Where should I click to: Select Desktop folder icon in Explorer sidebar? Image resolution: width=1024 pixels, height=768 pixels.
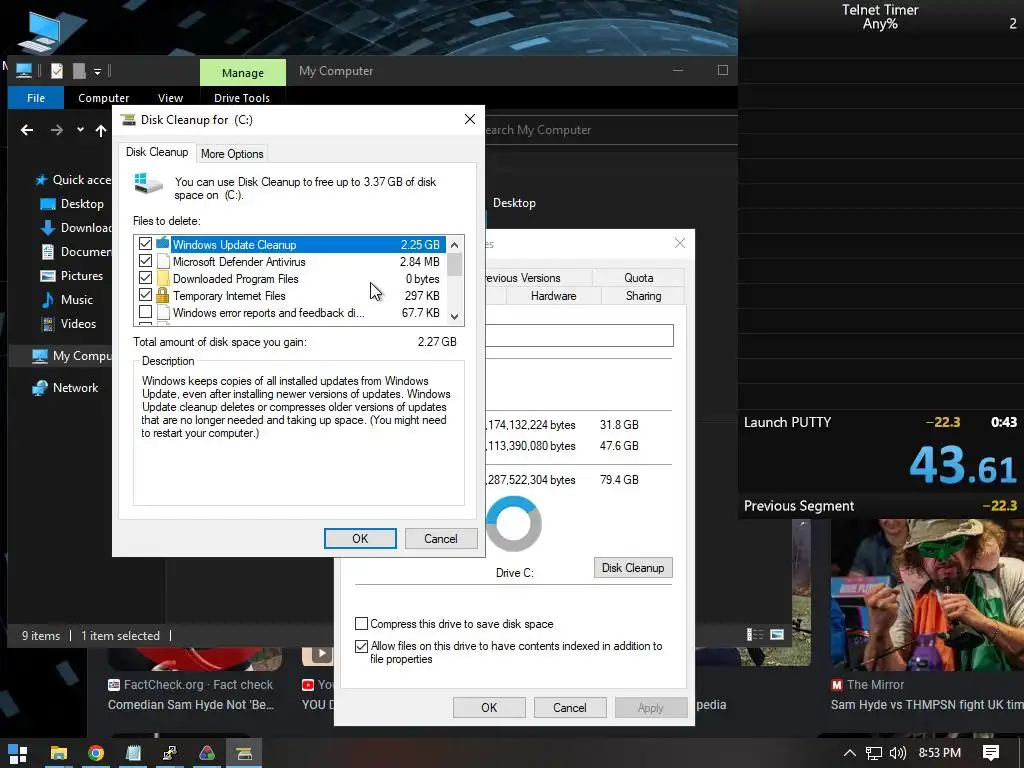[x=48, y=204]
